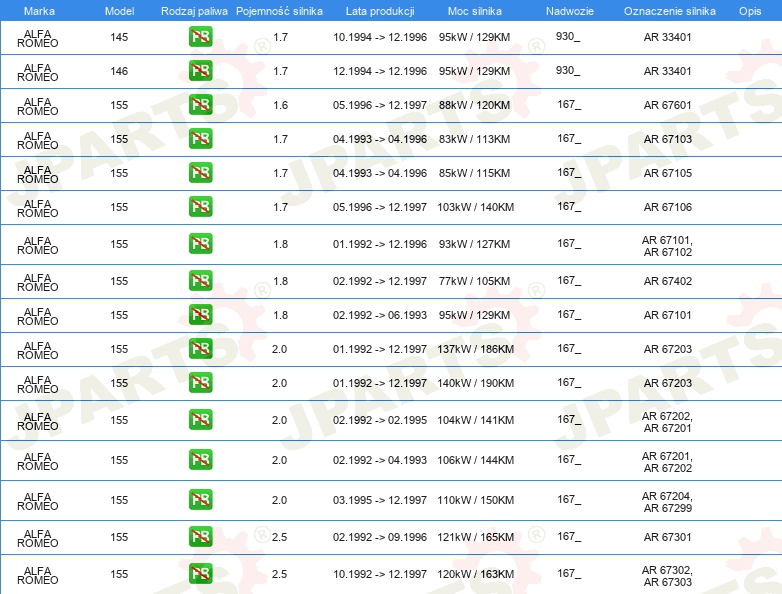Select the 02.1992 -> 02.1995 production years
Viewport: 782px width, 594px height.
tap(380, 420)
